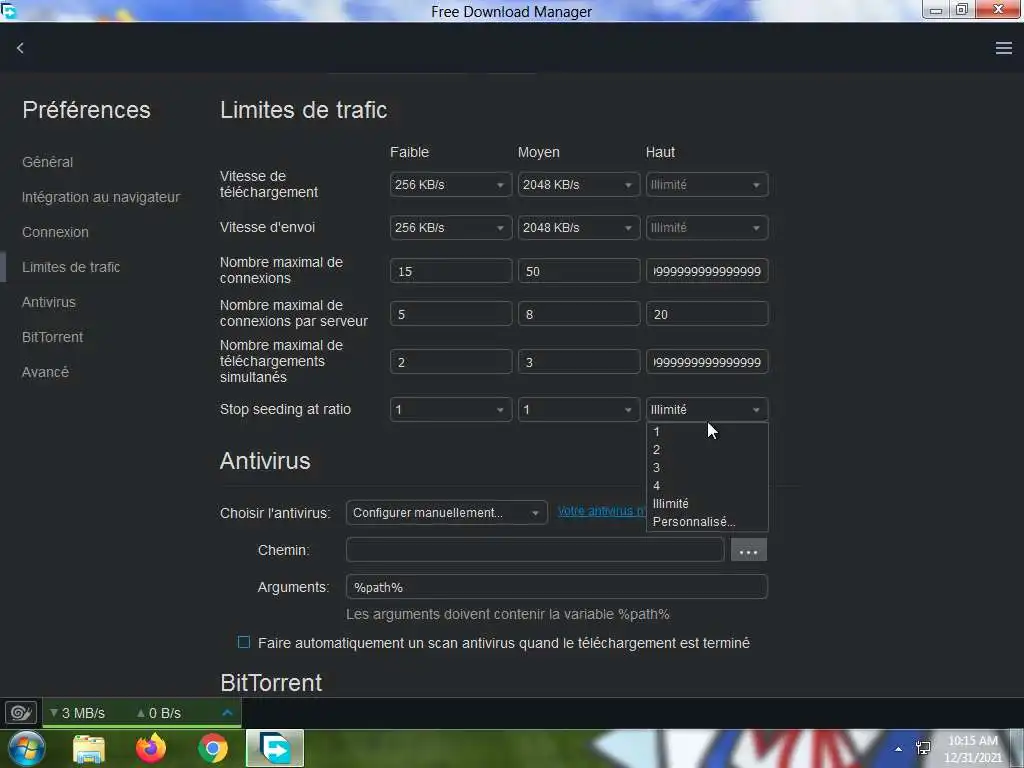Open Limites de trafic section

[x=71, y=267]
